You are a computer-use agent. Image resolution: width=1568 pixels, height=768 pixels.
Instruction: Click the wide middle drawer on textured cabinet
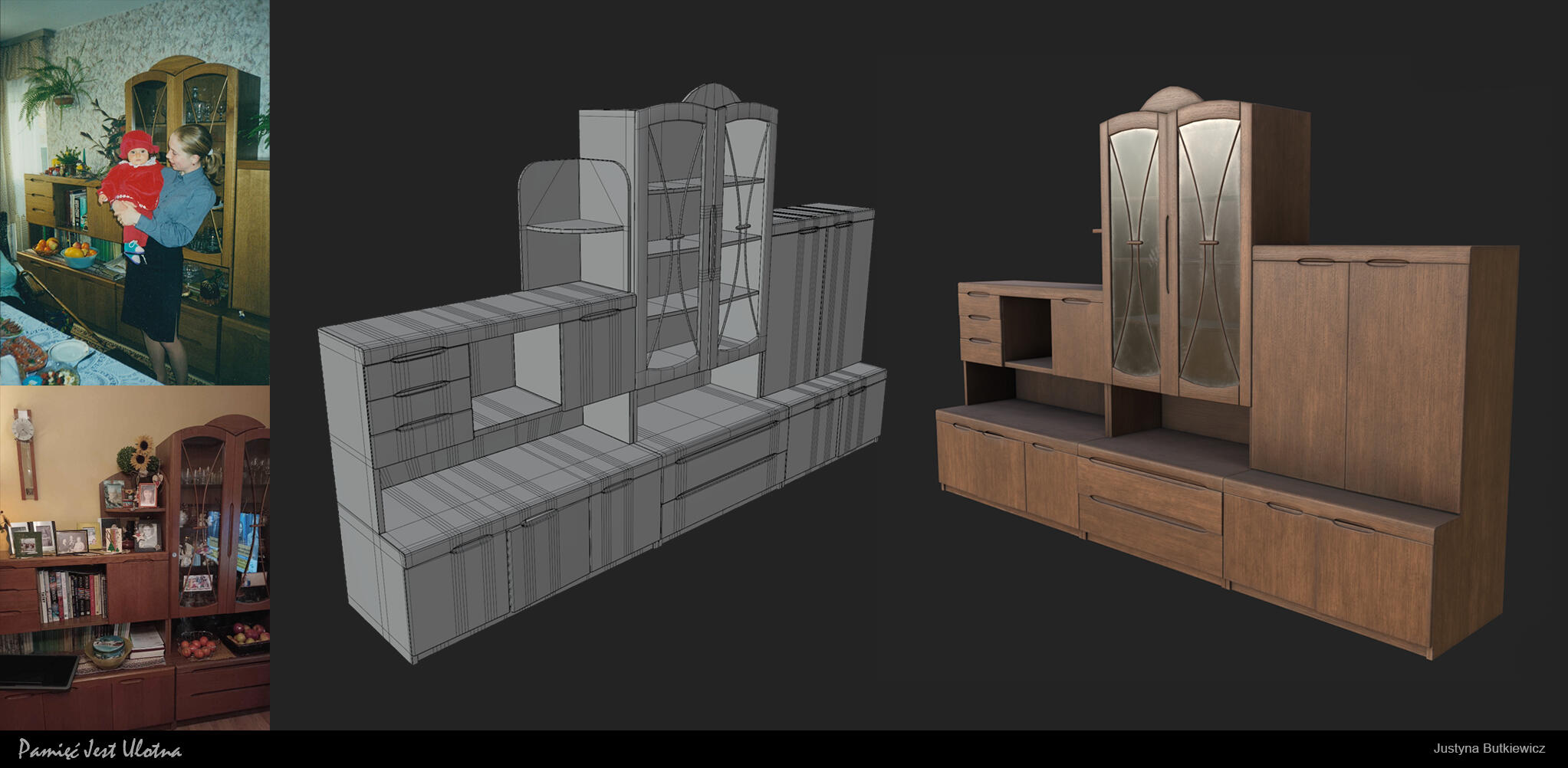[x=1149, y=482]
